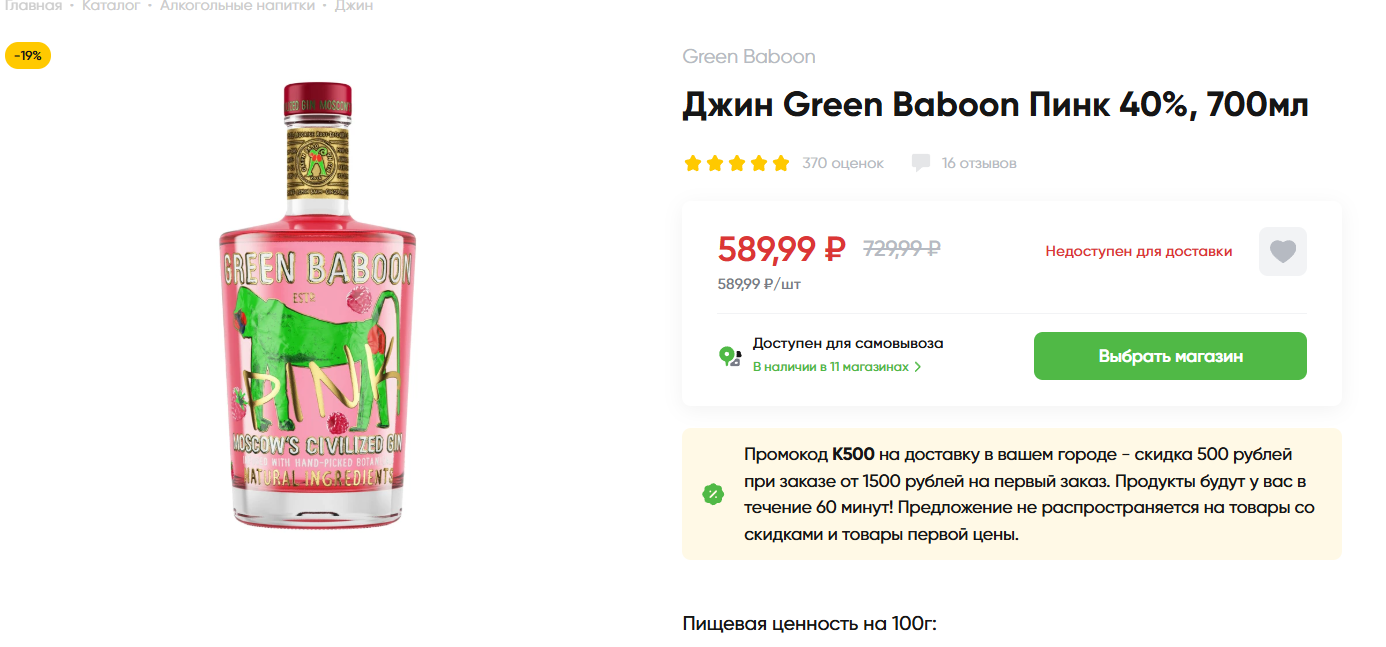Image resolution: width=1386 pixels, height=647 pixels.
Task: Go to Каталог breadcrumb
Action: tap(110, 6)
